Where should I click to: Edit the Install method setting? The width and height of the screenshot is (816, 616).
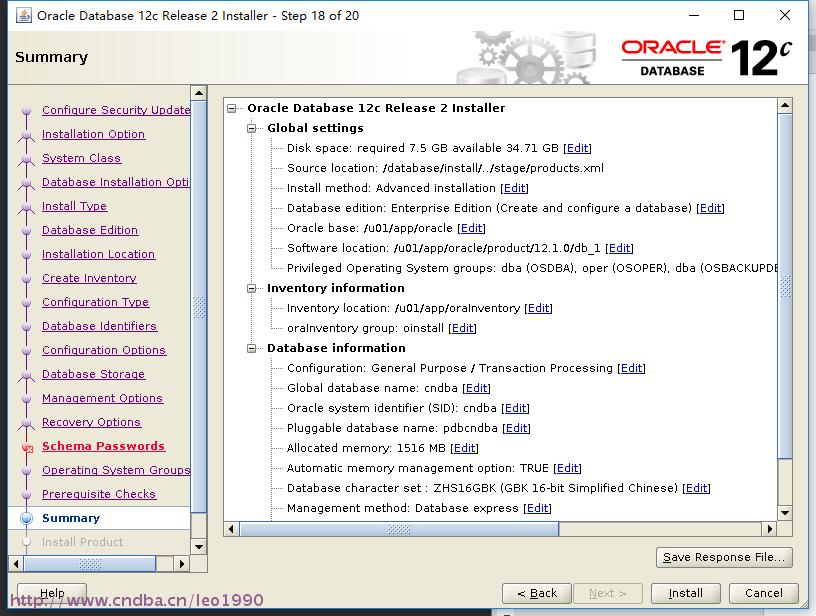pos(514,188)
